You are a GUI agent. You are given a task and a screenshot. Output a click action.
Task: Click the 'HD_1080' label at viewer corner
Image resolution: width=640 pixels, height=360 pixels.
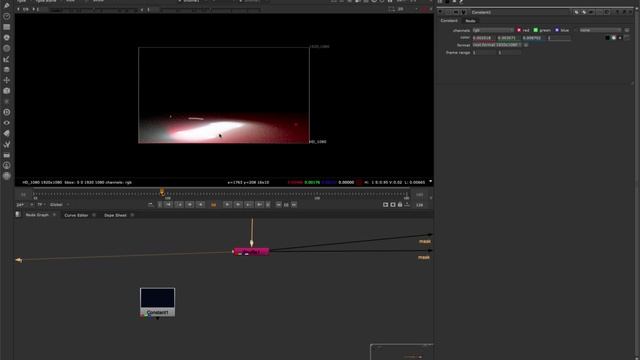coord(318,142)
